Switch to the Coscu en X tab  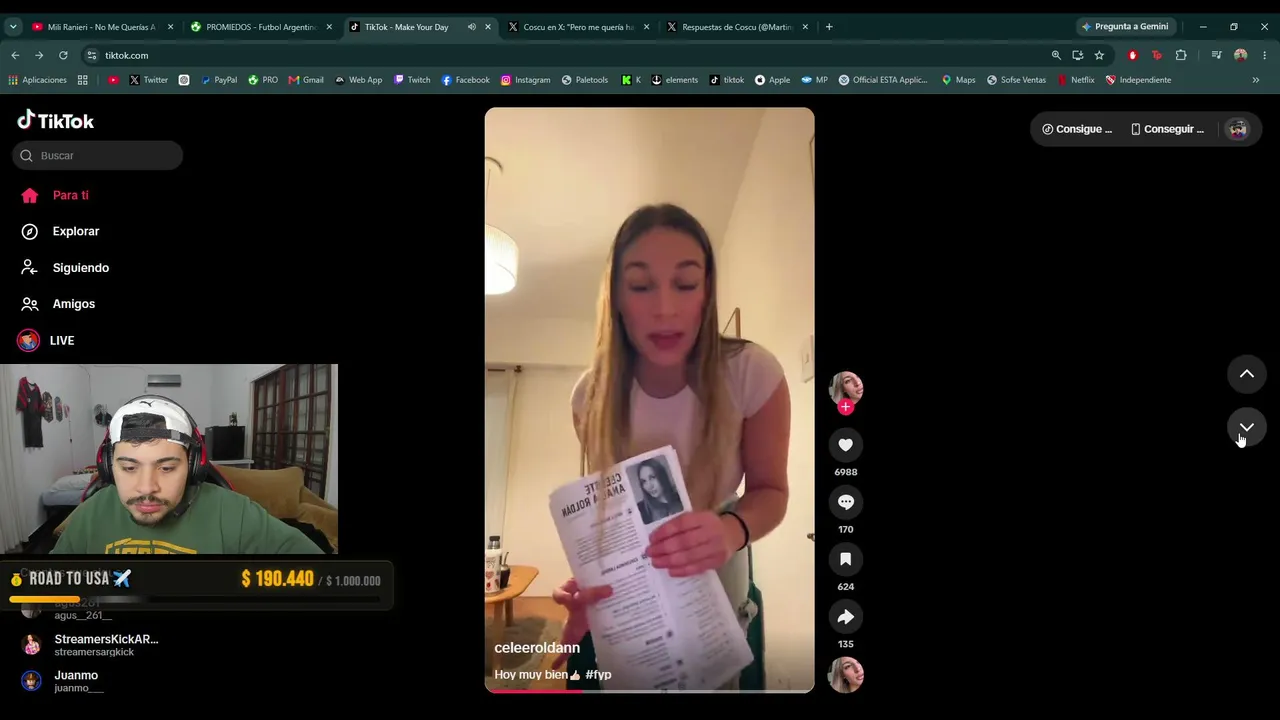pyautogui.click(x=578, y=27)
